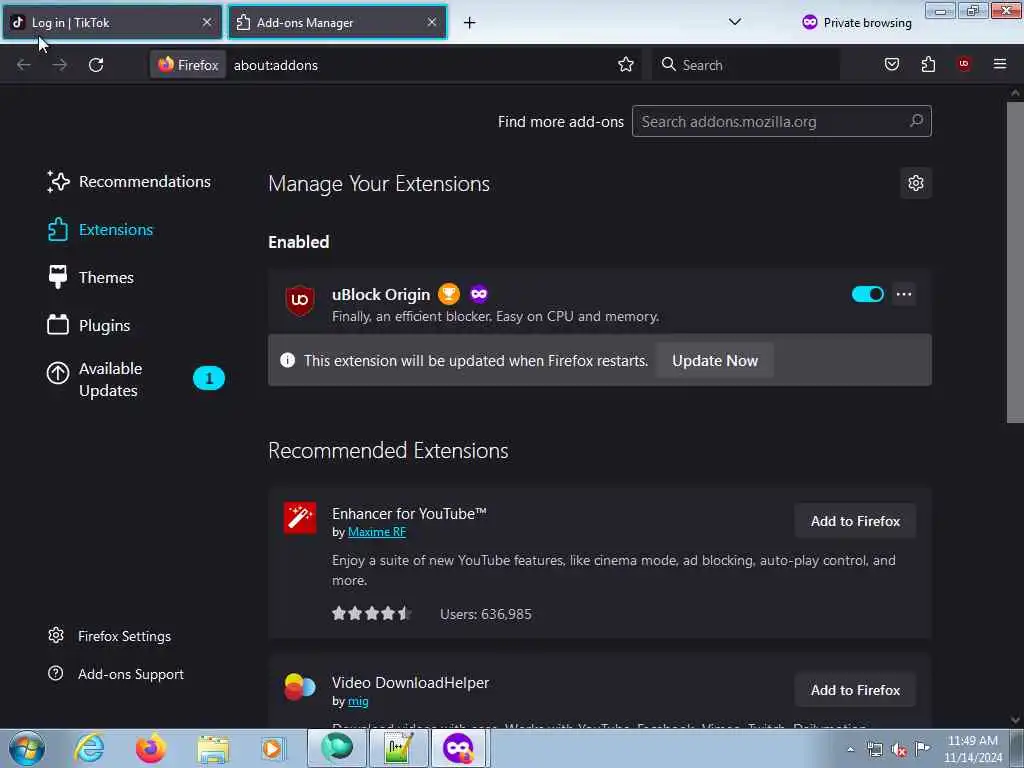Open Plugins category
The height and width of the screenshot is (768, 1024).
point(88,325)
